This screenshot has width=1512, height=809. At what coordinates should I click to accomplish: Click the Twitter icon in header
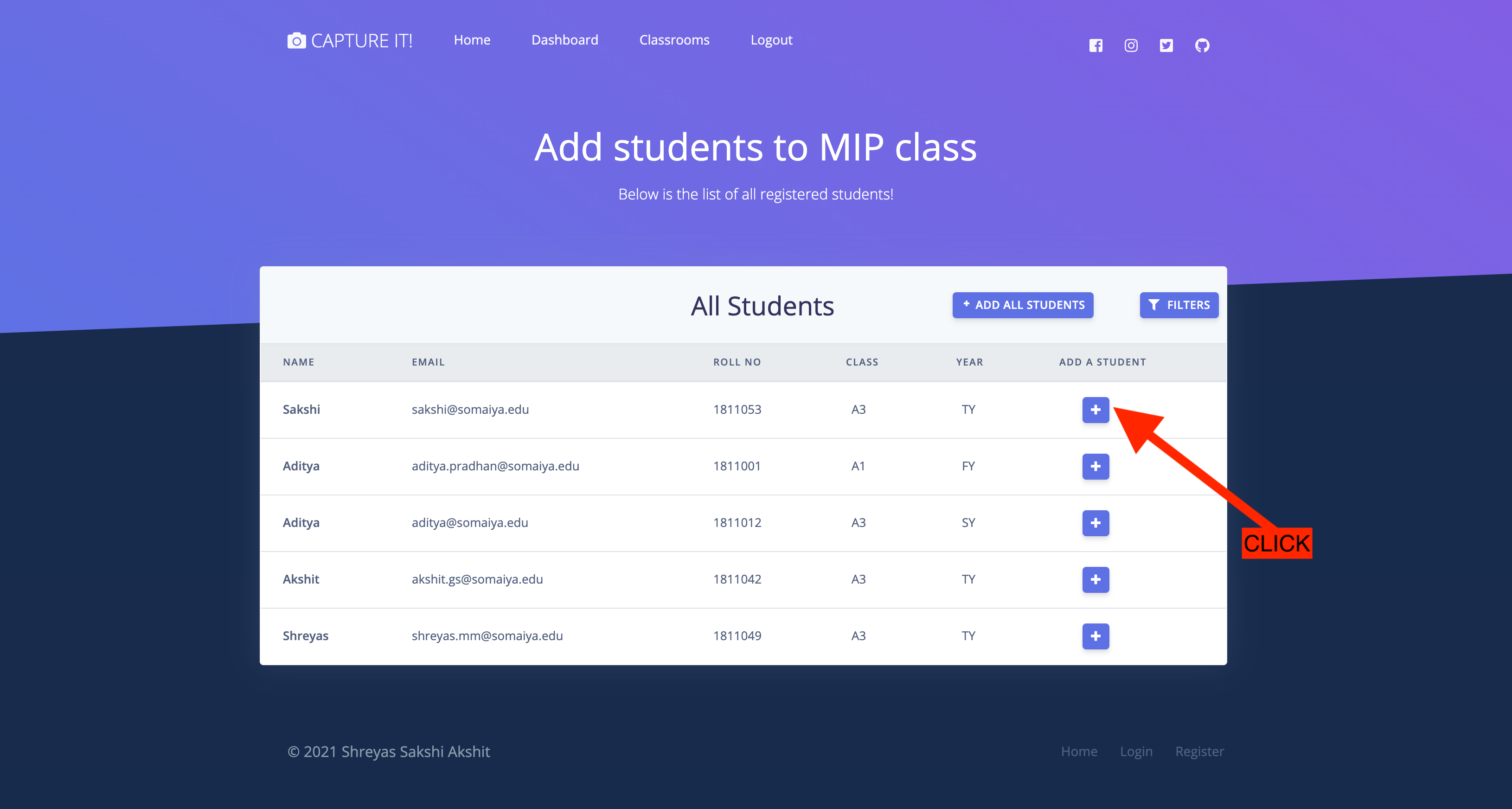point(1166,45)
